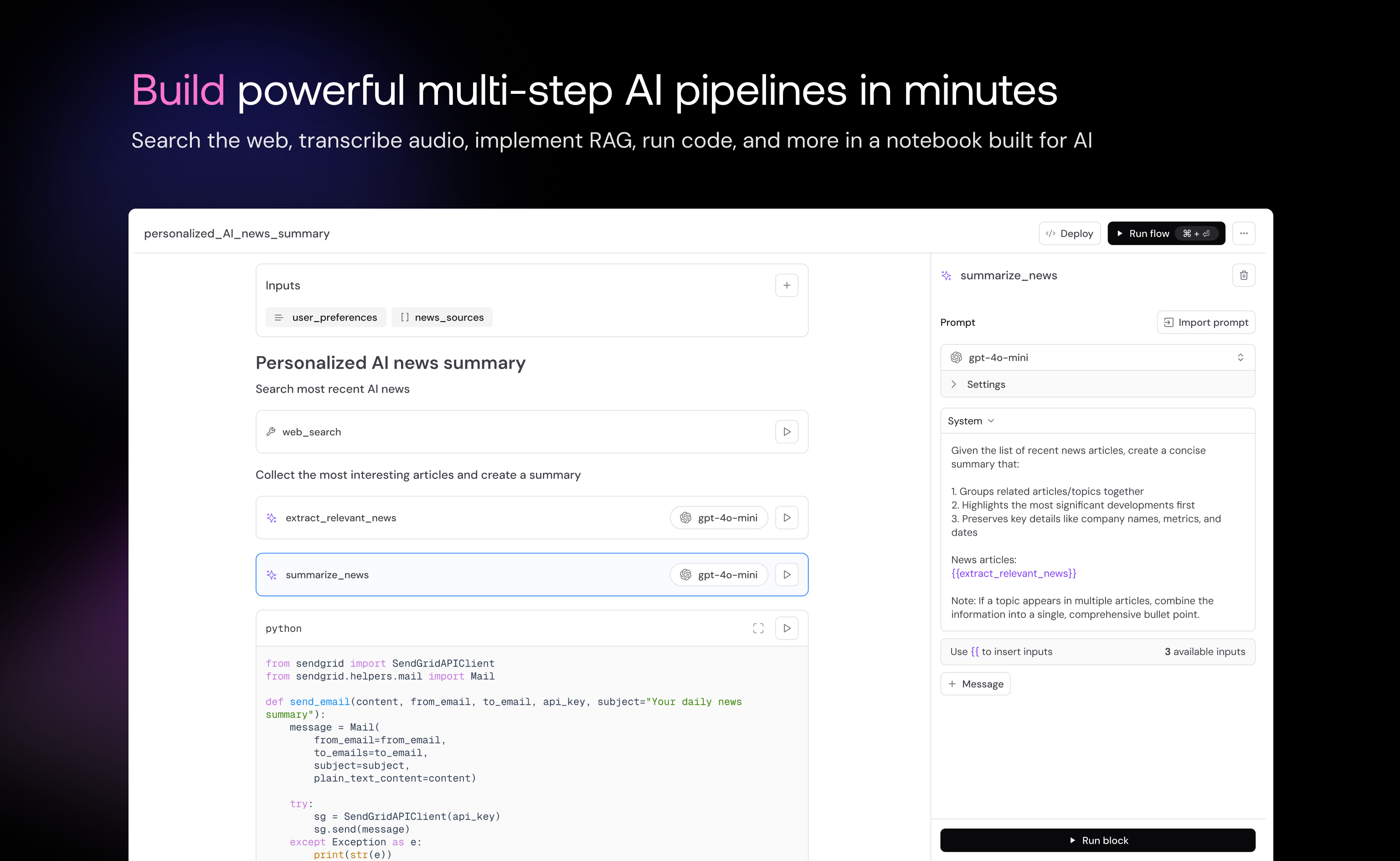Image resolution: width=1400 pixels, height=861 pixels.
Task: Select the user_preferences input chip
Action: click(x=326, y=317)
